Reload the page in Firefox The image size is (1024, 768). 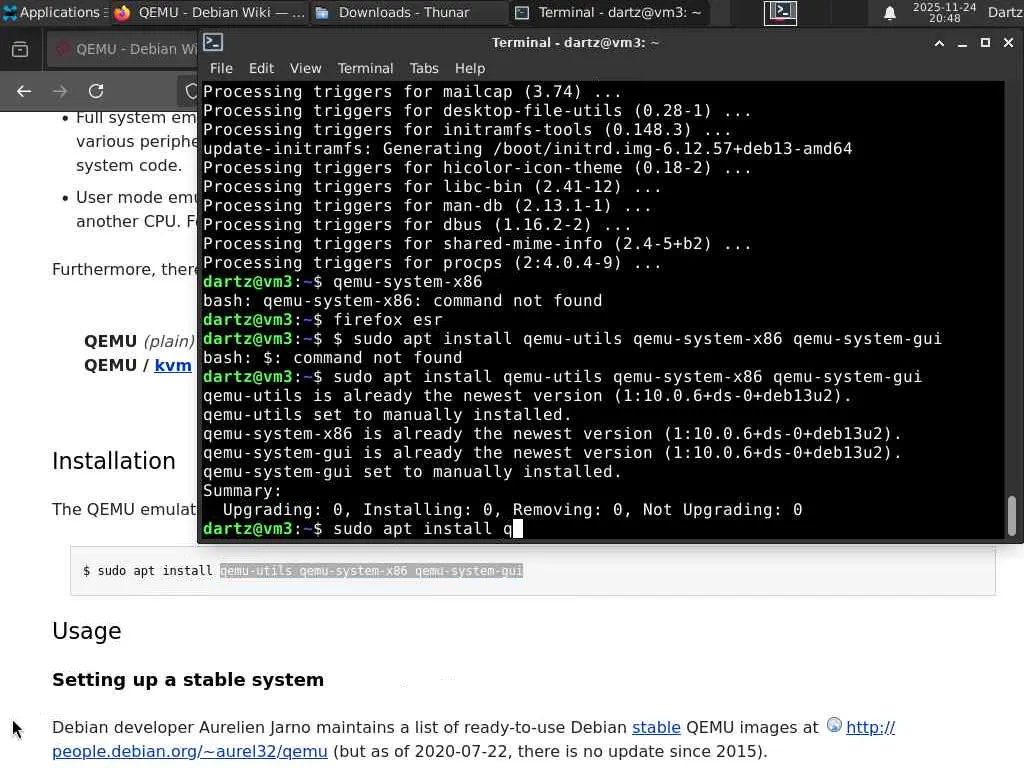pos(96,91)
